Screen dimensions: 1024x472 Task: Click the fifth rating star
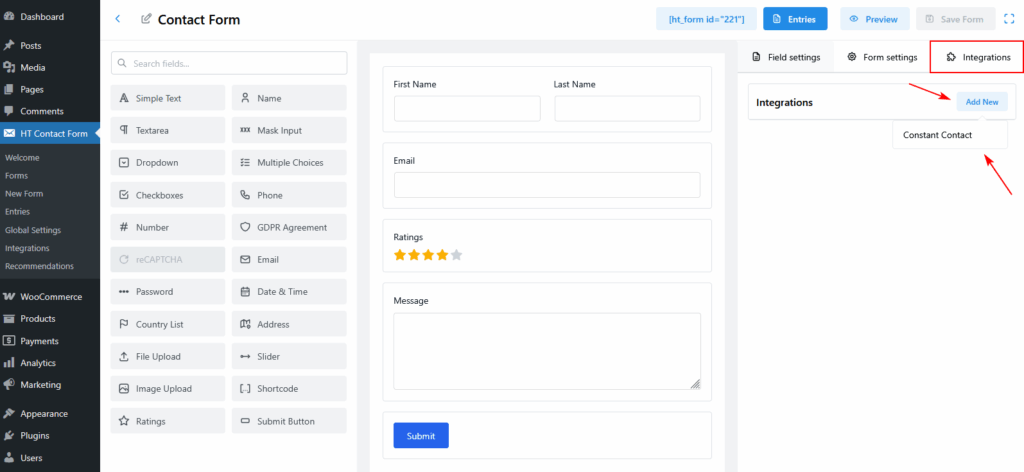coord(457,255)
